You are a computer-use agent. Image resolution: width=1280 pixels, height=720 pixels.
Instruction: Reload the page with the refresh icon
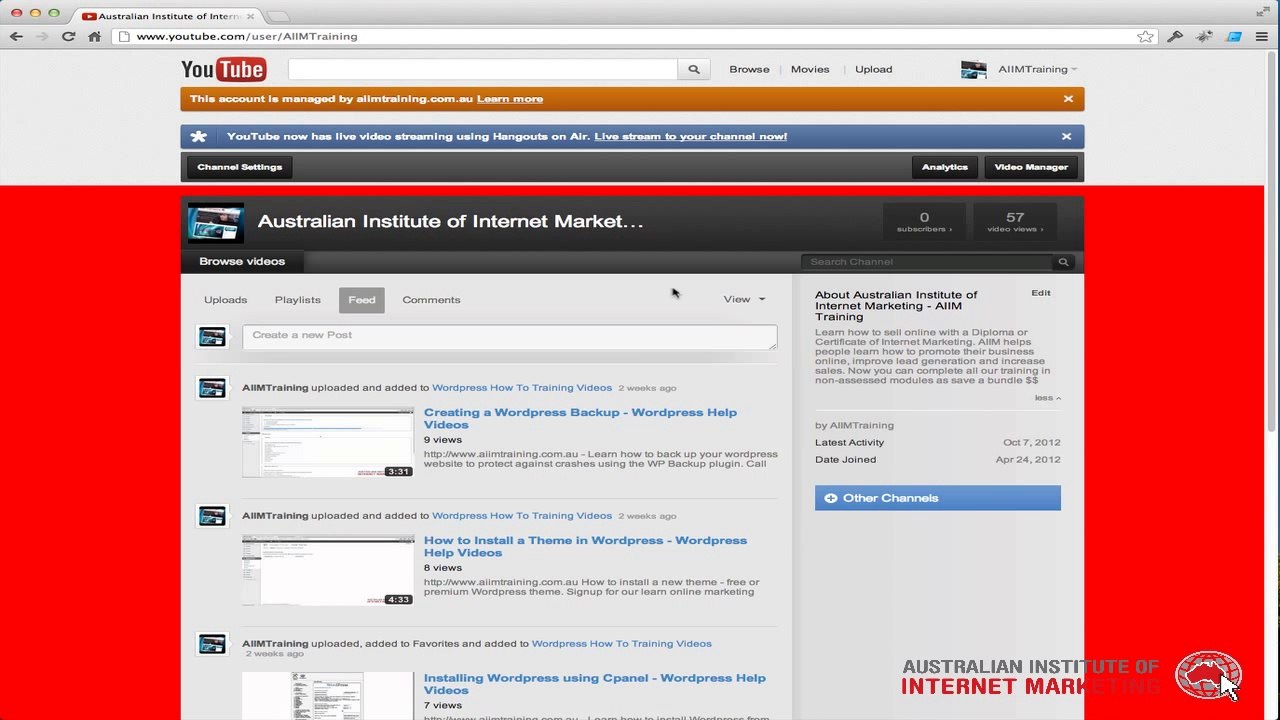(x=68, y=36)
